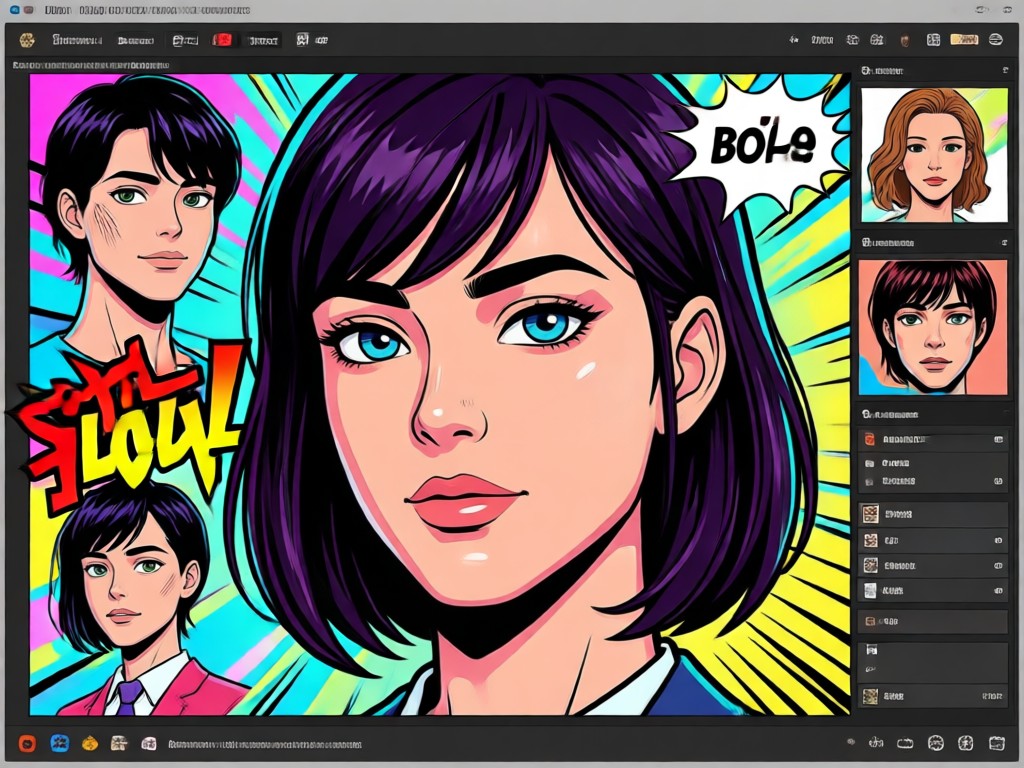Select the toolbar tab right of the red button
Screen dimensions: 1024x768
coord(263,40)
